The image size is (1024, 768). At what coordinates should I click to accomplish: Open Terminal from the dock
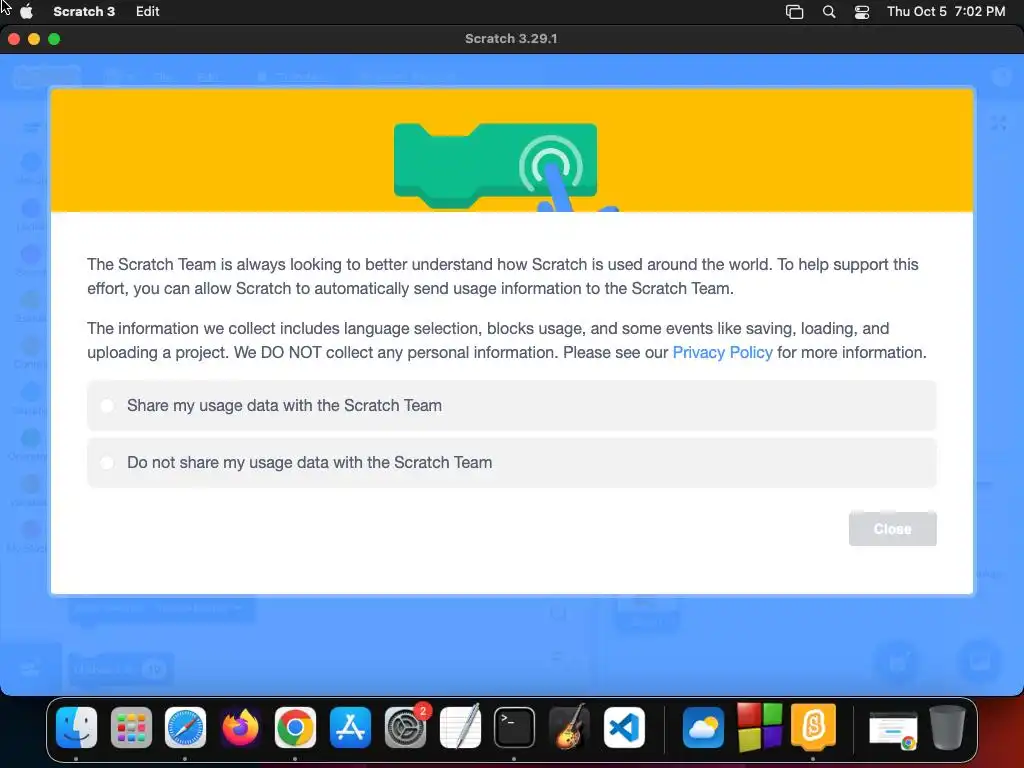pos(515,727)
